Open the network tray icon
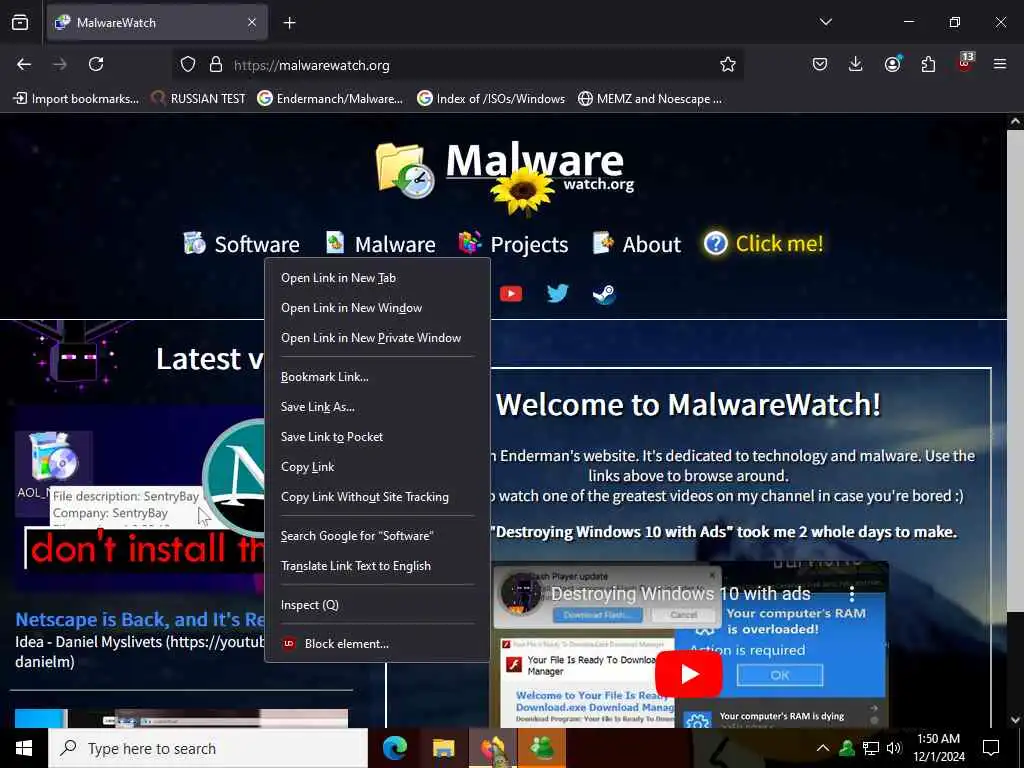Screen dimensions: 1024x768 tap(871, 748)
